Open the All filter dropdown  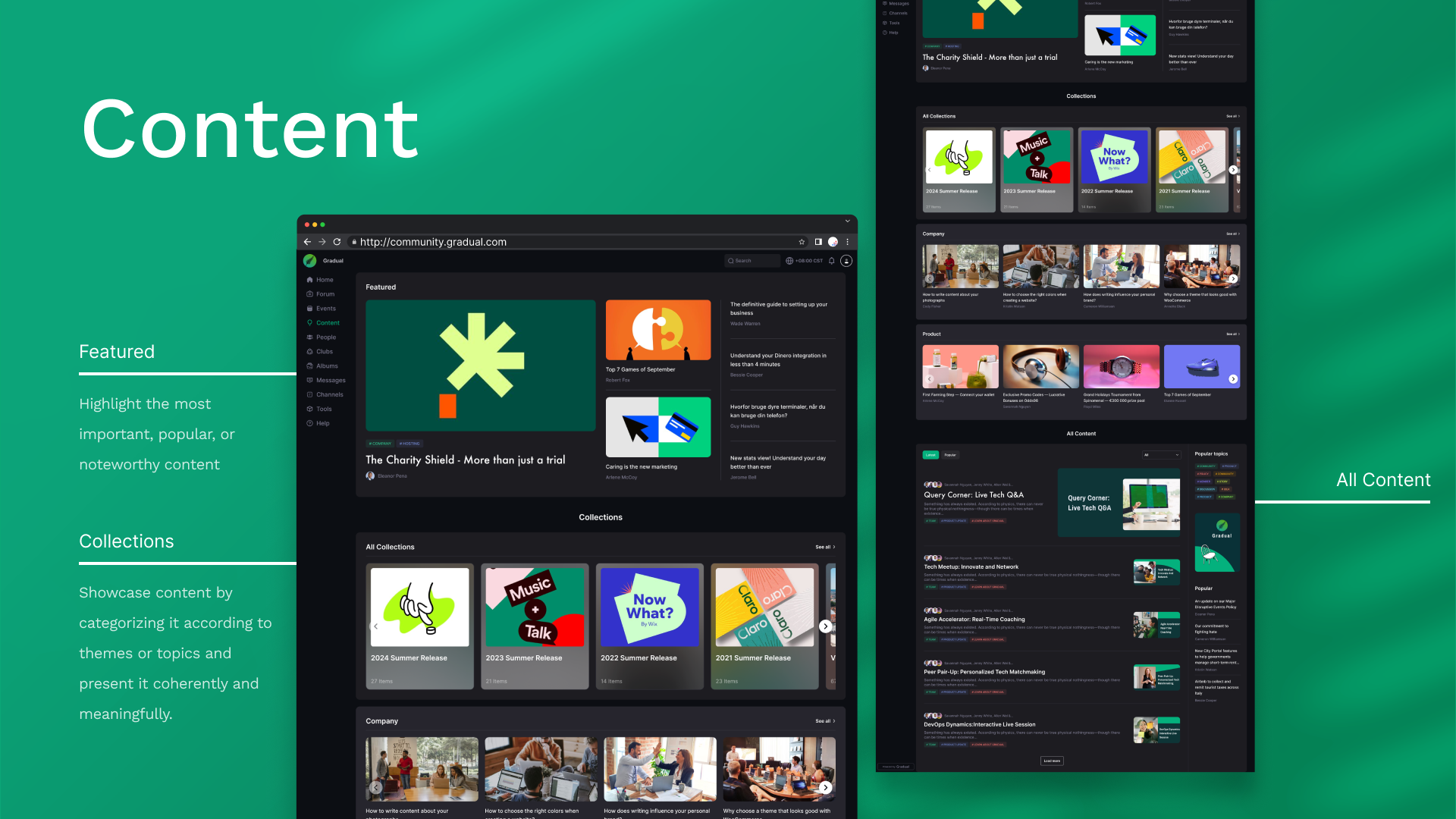1161,455
